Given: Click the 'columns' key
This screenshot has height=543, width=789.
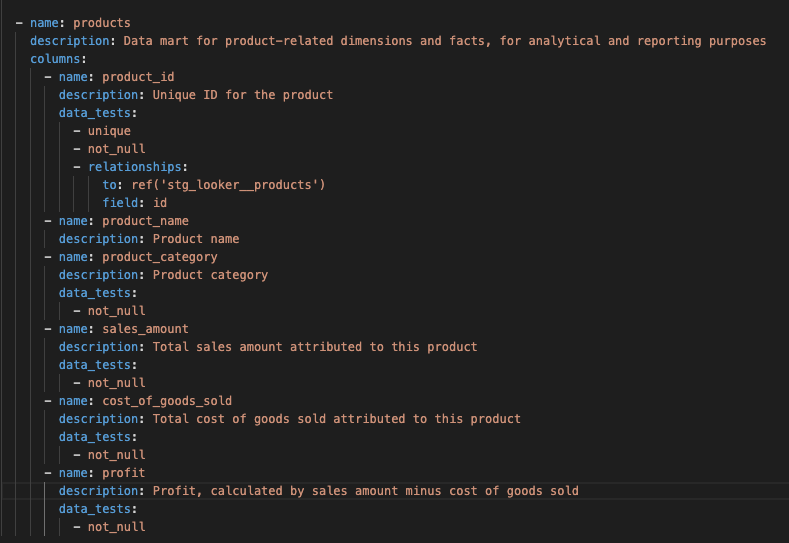Looking at the screenshot, I should (x=55, y=59).
